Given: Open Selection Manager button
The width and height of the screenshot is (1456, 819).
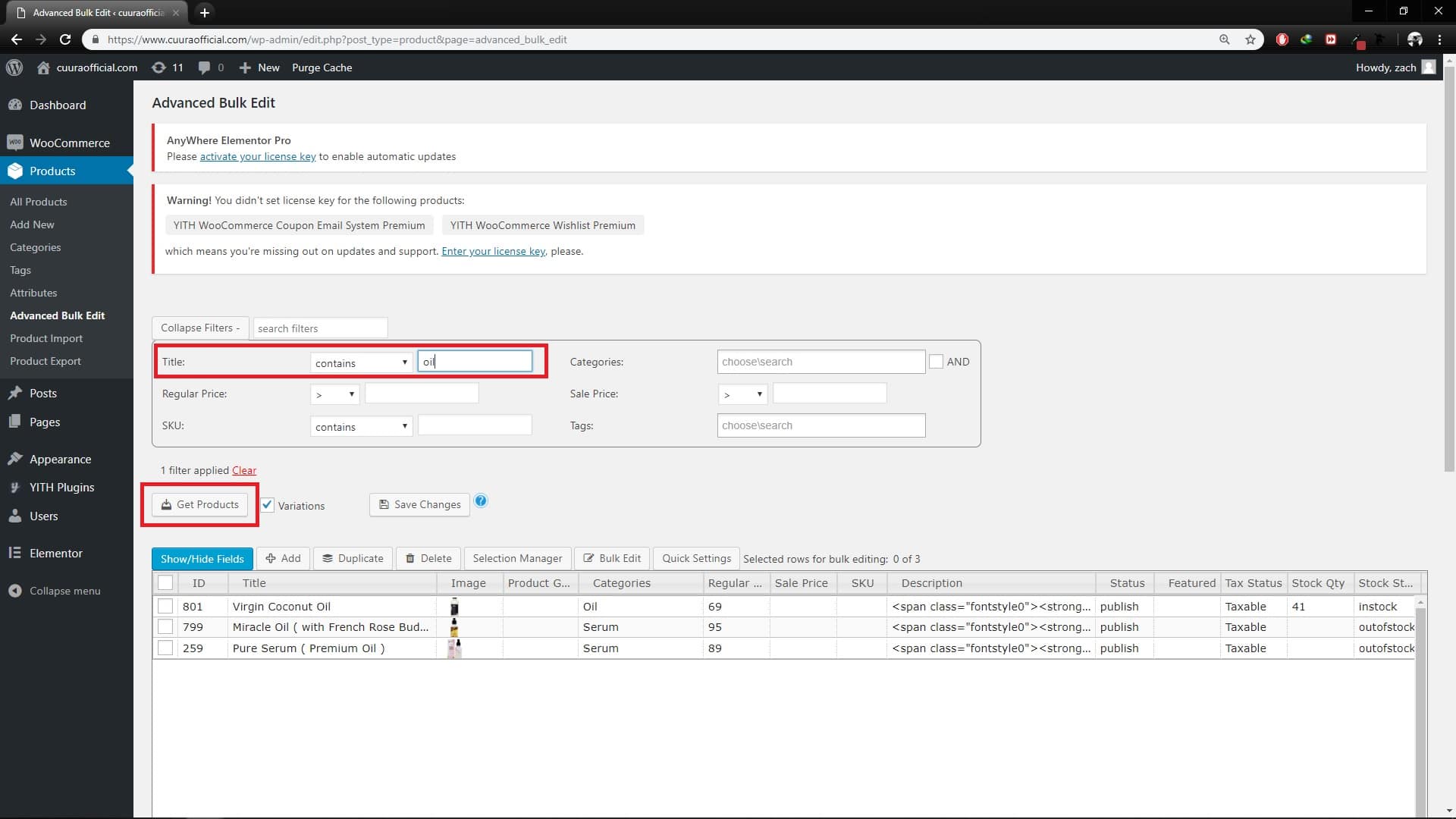Looking at the screenshot, I should [x=517, y=558].
